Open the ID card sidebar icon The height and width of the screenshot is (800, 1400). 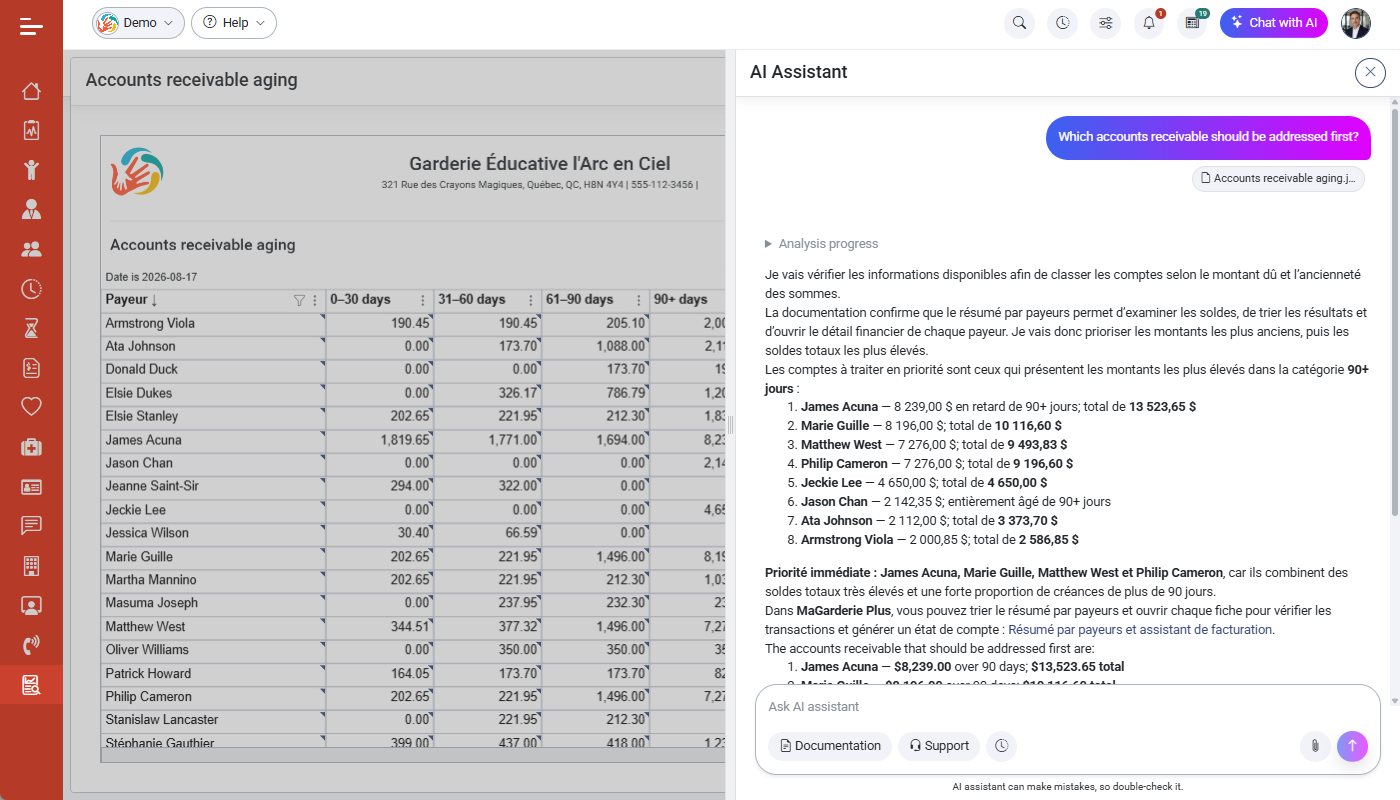tap(31, 487)
